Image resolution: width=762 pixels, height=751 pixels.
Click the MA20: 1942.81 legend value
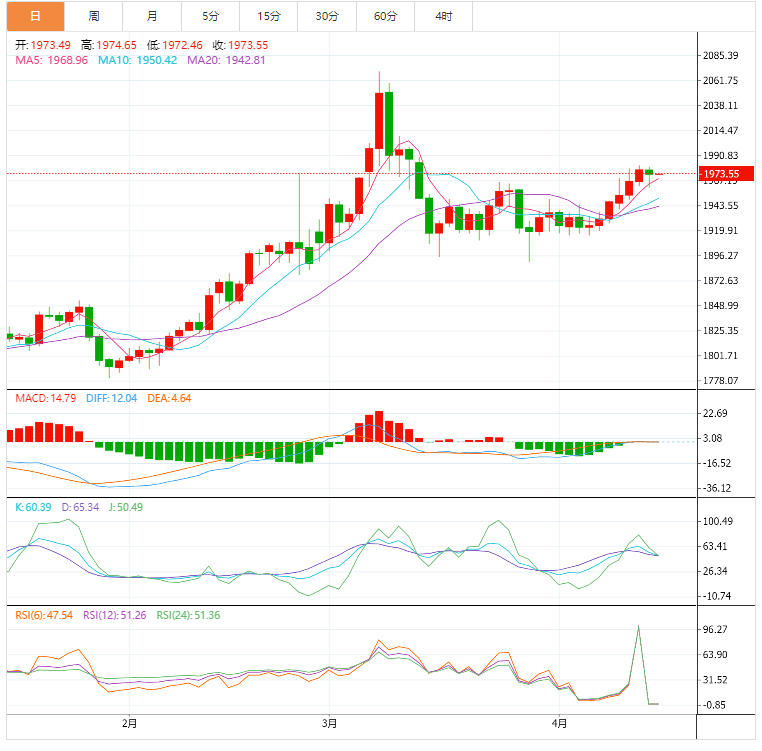tap(226, 60)
